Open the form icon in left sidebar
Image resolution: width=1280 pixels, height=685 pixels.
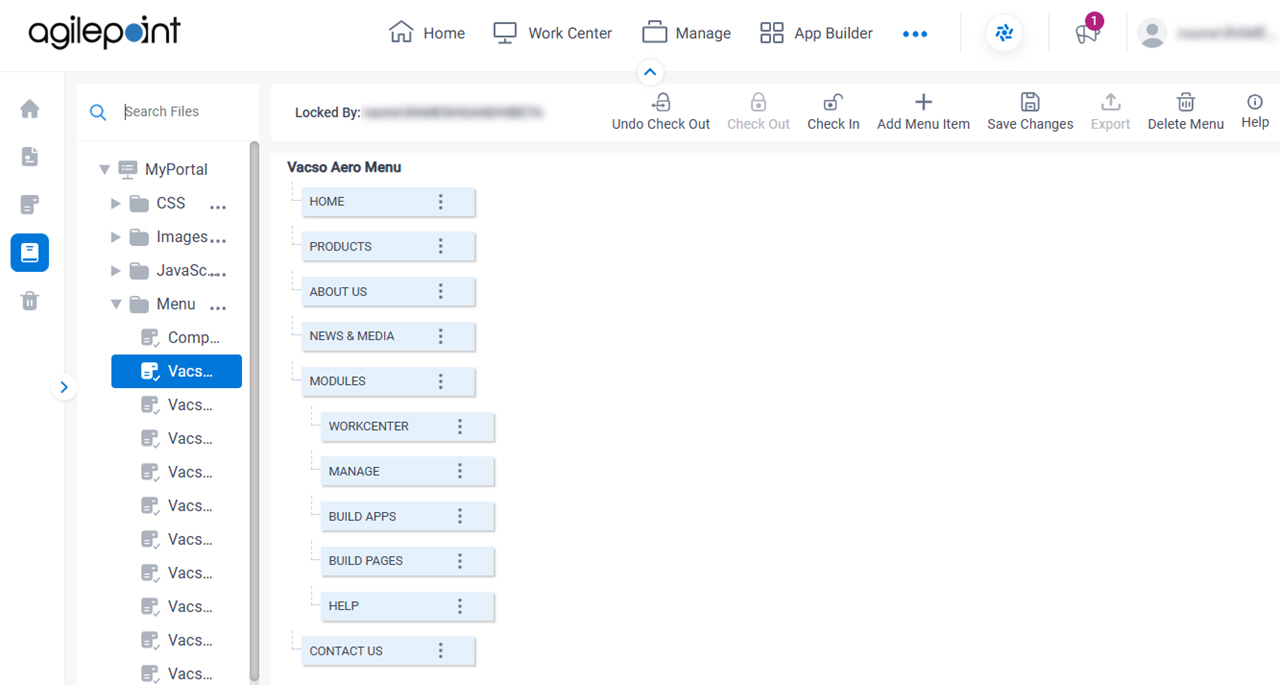(x=30, y=205)
